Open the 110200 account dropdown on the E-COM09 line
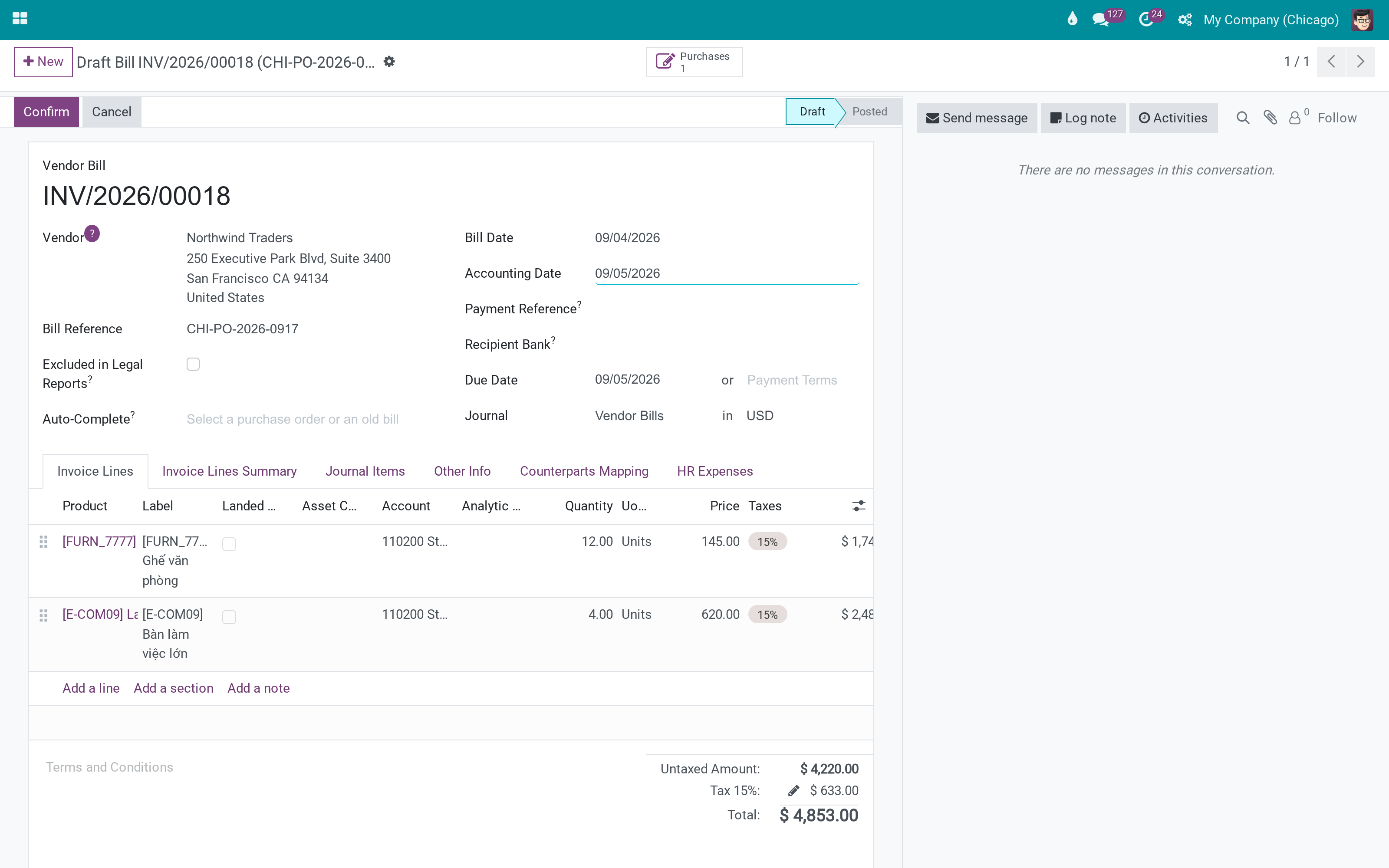 pos(415,614)
